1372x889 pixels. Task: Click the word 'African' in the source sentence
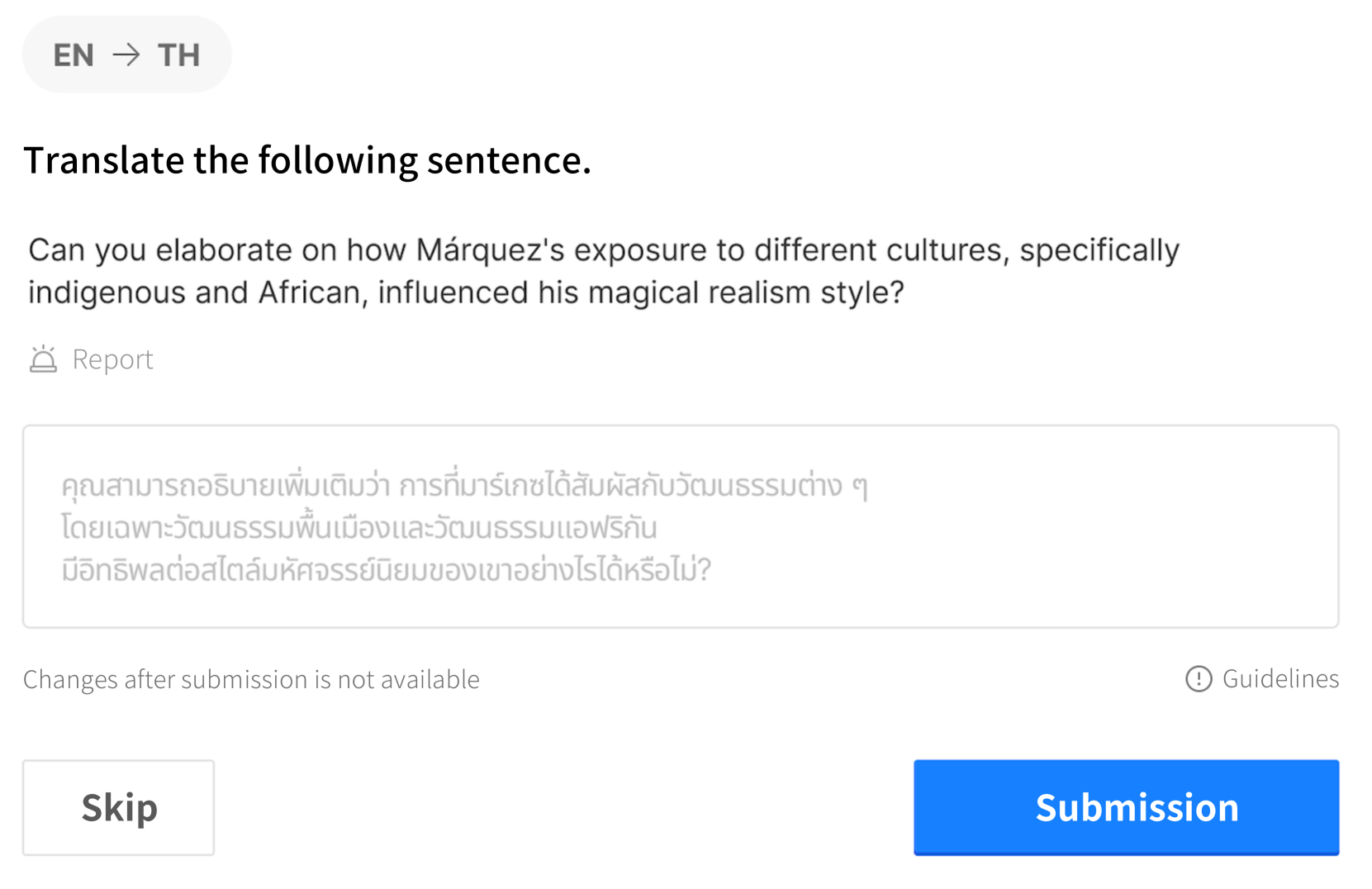click(x=310, y=292)
